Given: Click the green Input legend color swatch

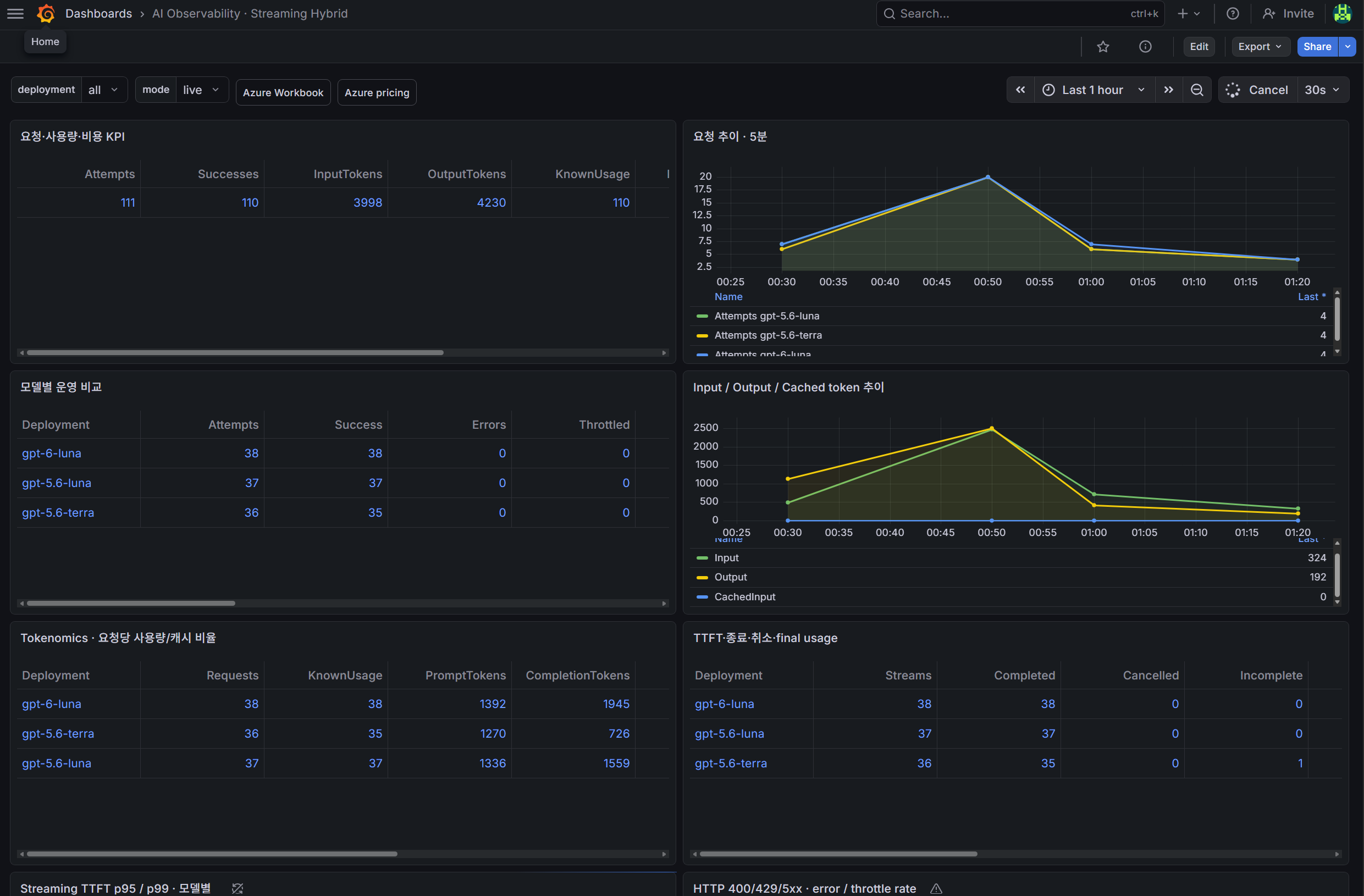Looking at the screenshot, I should coord(702,558).
